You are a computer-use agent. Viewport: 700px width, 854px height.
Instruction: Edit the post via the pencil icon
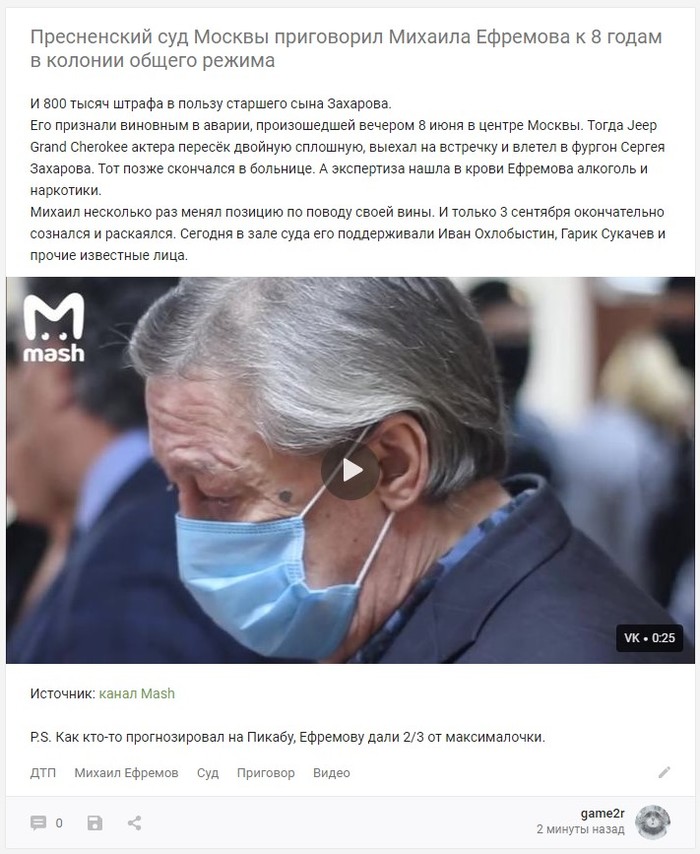pyautogui.click(x=664, y=772)
